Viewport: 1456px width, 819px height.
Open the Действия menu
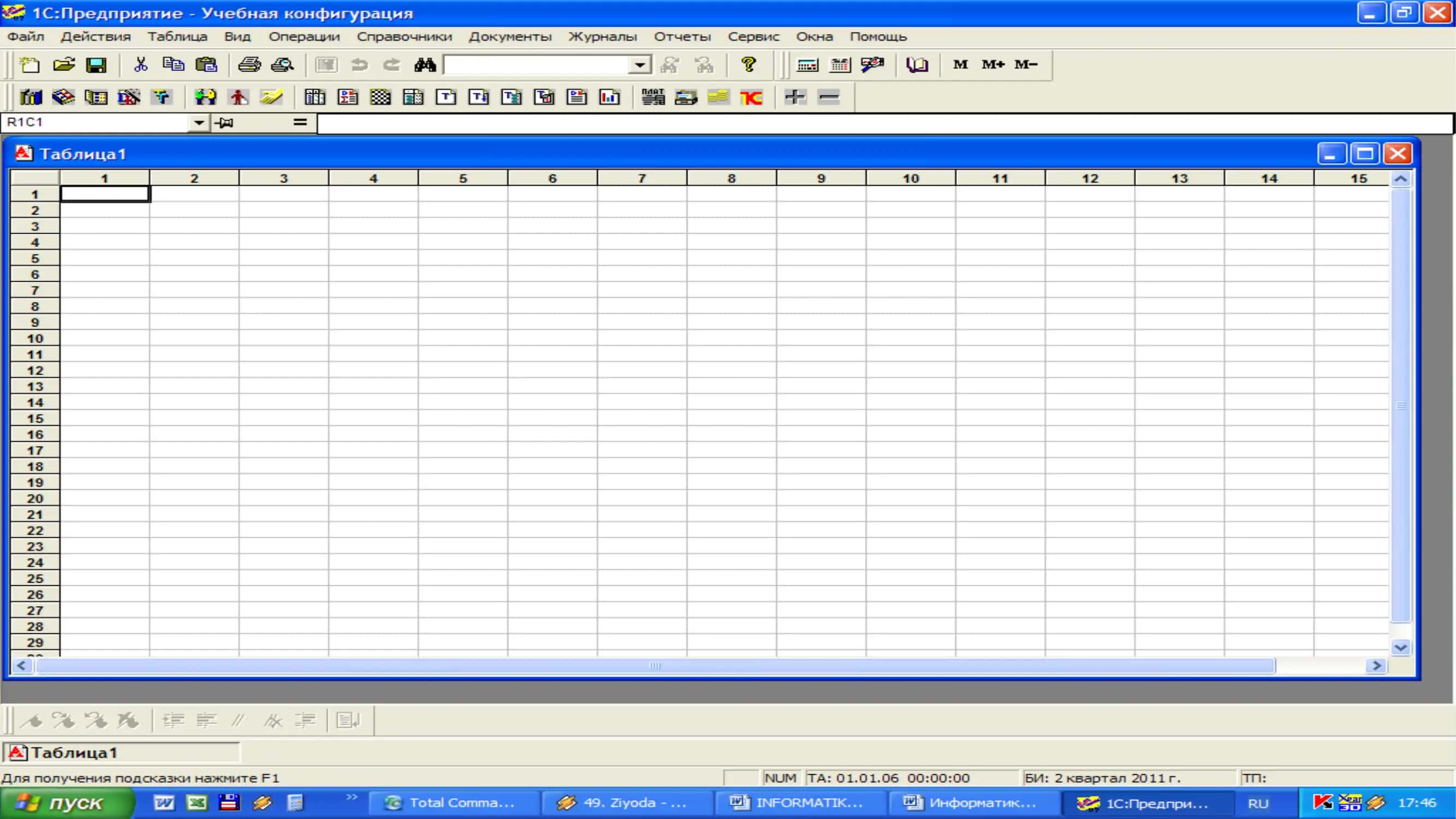(x=96, y=37)
